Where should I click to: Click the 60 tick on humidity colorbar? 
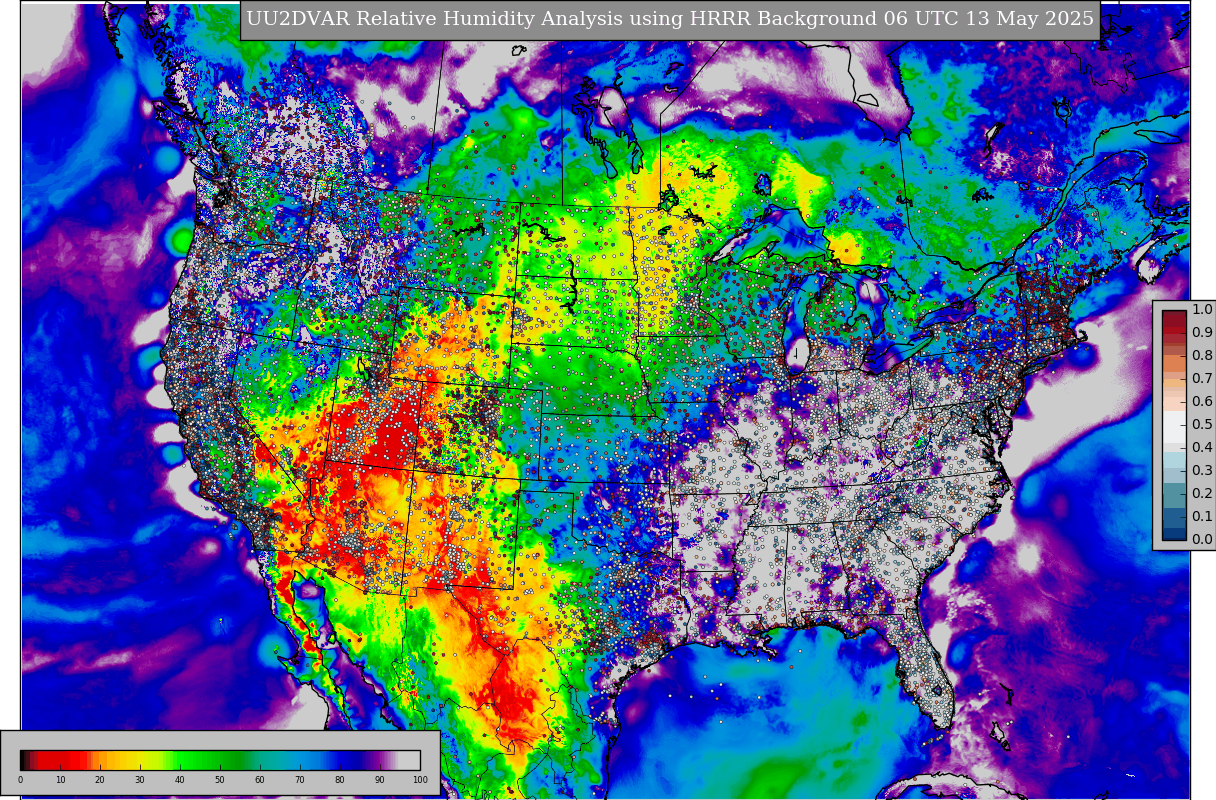260,780
